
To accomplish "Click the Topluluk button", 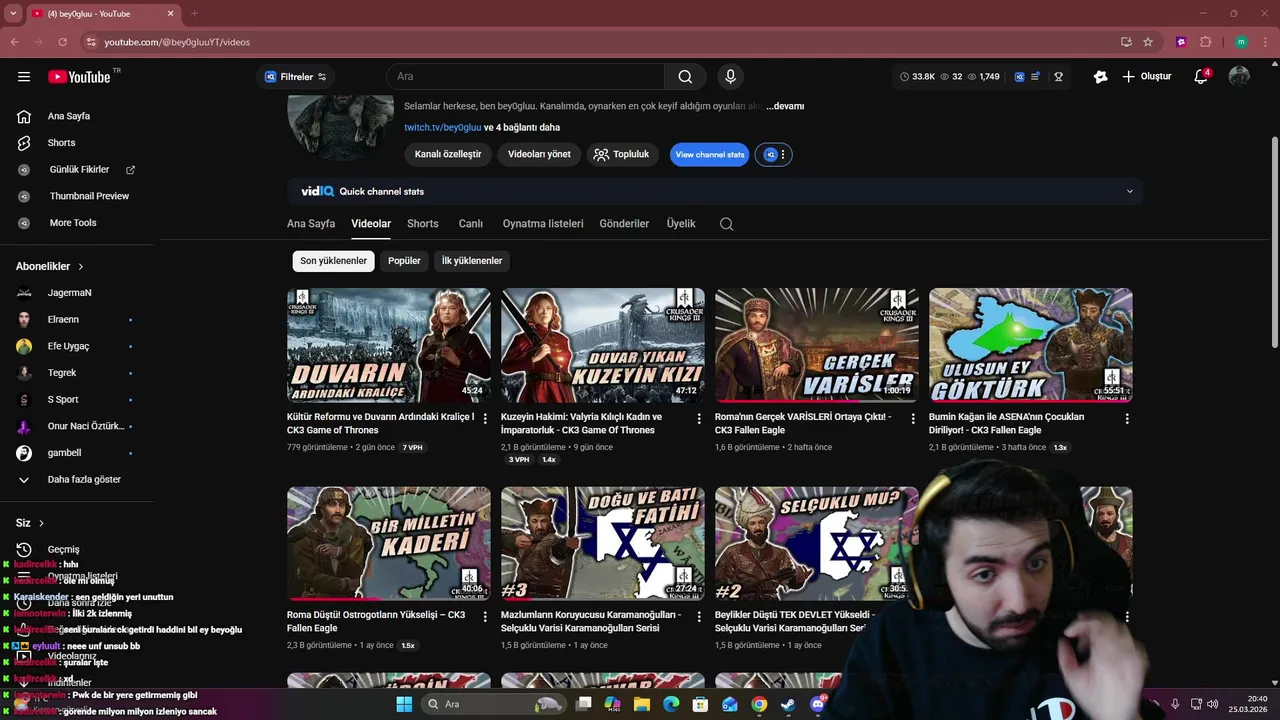I will point(622,155).
